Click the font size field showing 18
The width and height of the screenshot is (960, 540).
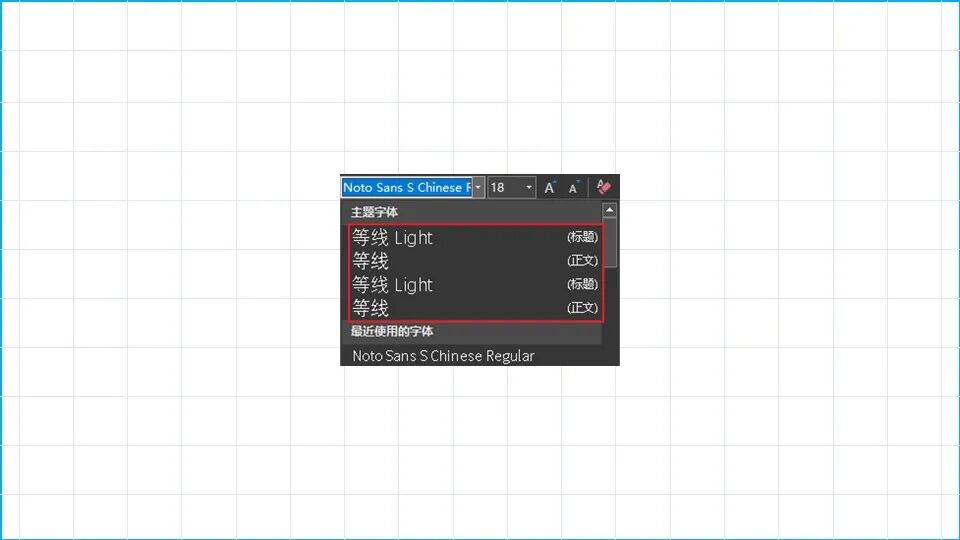click(506, 187)
